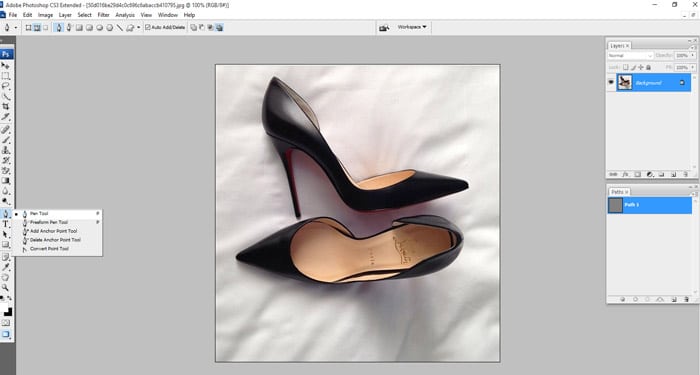Select the Type tool
The width and height of the screenshot is (700, 375).
pos(6,224)
